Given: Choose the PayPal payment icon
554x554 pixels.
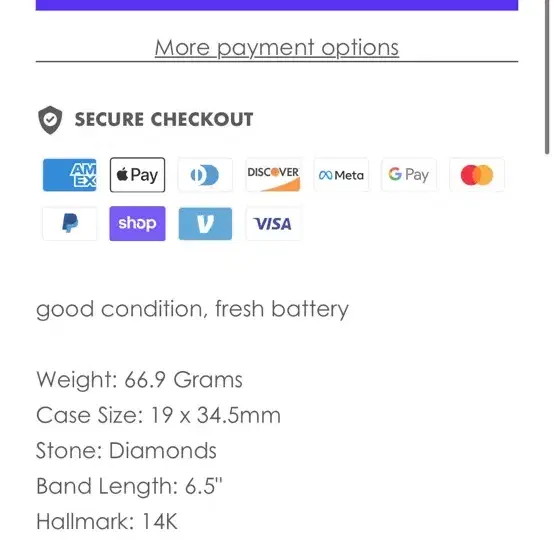Looking at the screenshot, I should coord(69,224).
